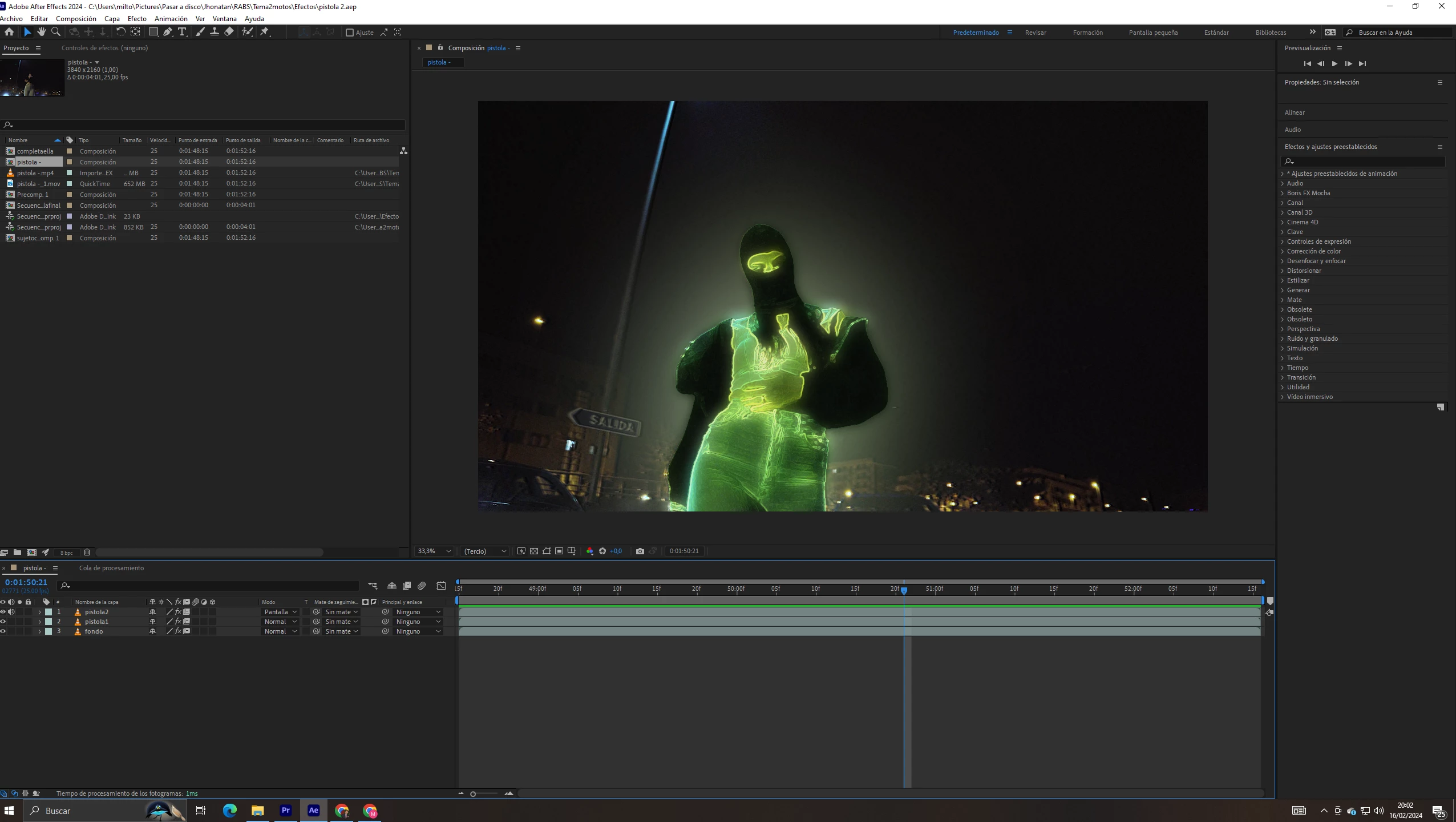Open Premiere Pro from the taskbar
The image size is (1456, 822).
click(x=285, y=811)
